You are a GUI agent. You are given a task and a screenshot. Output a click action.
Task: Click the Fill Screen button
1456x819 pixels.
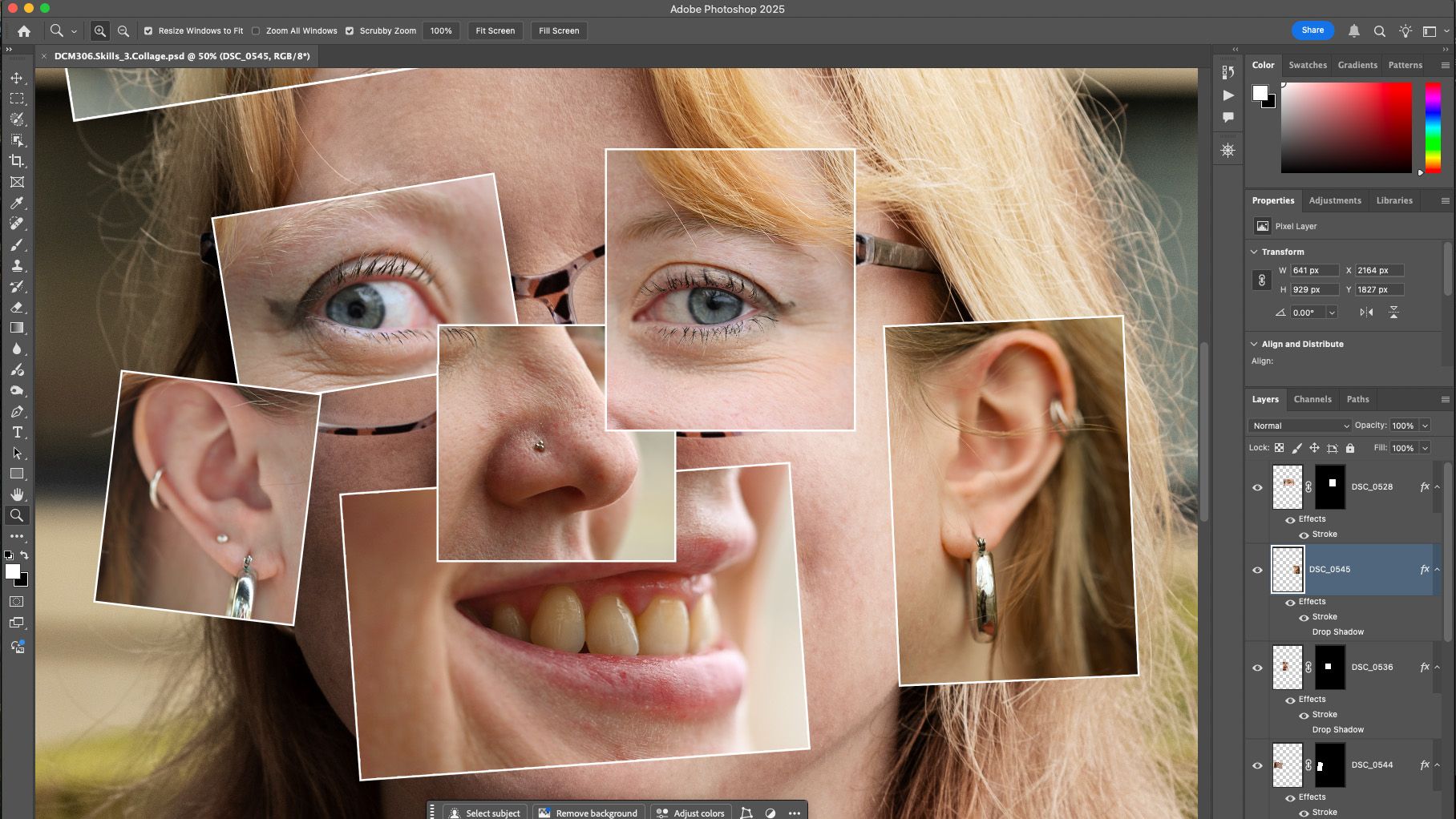[x=559, y=30]
